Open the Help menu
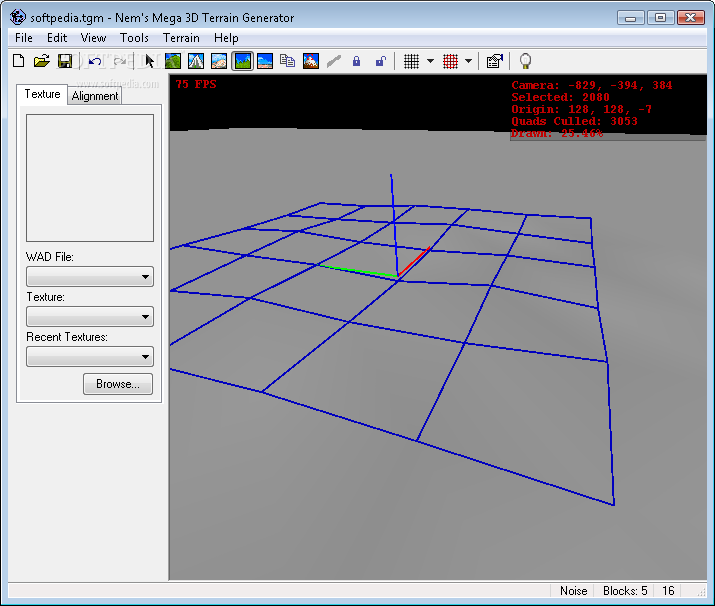 pyautogui.click(x=226, y=38)
